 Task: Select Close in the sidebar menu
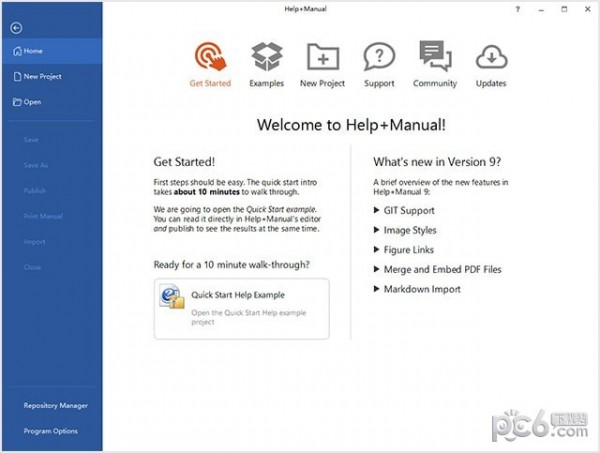click(x=33, y=267)
